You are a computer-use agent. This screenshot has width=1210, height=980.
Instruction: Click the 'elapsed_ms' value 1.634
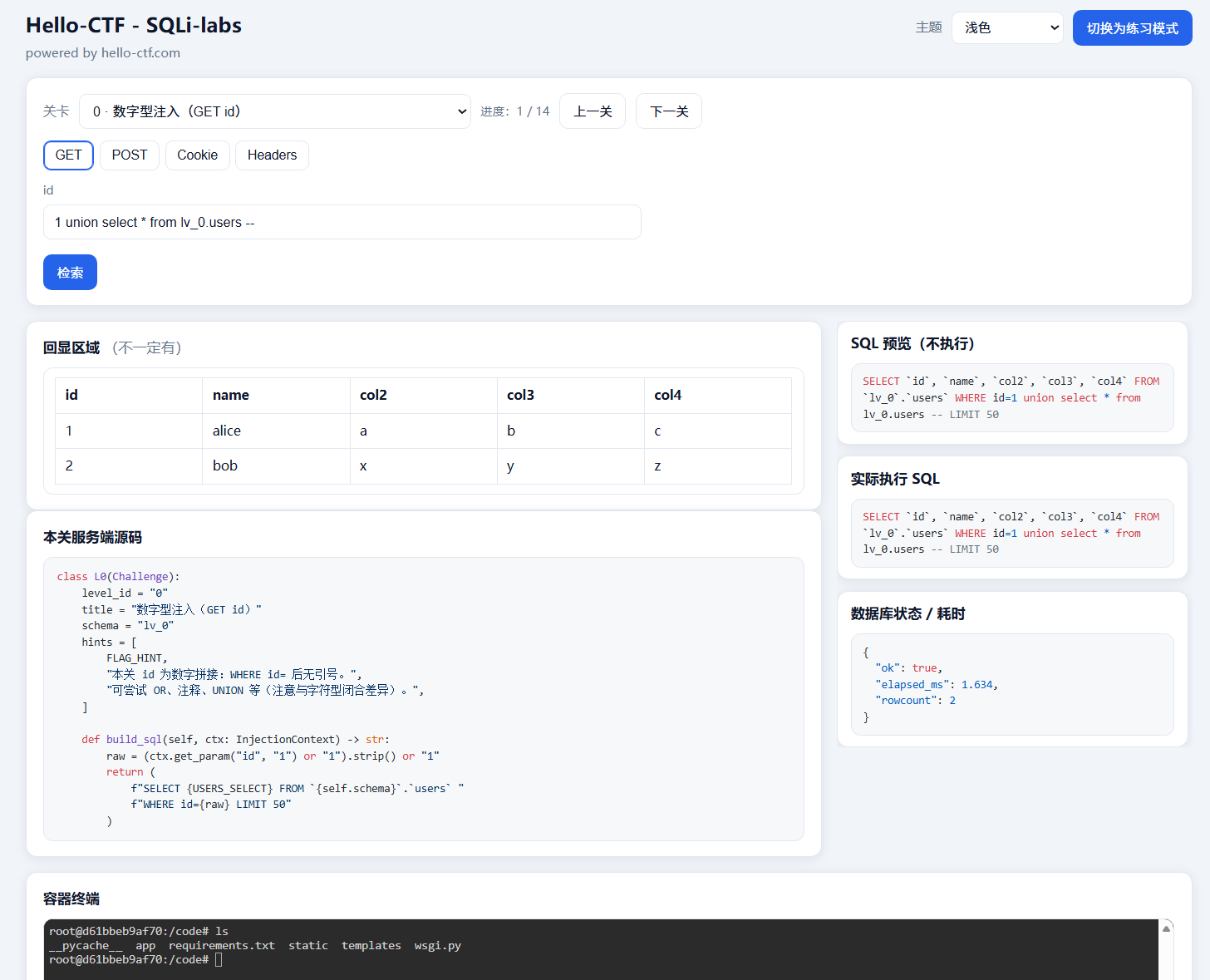tap(976, 685)
